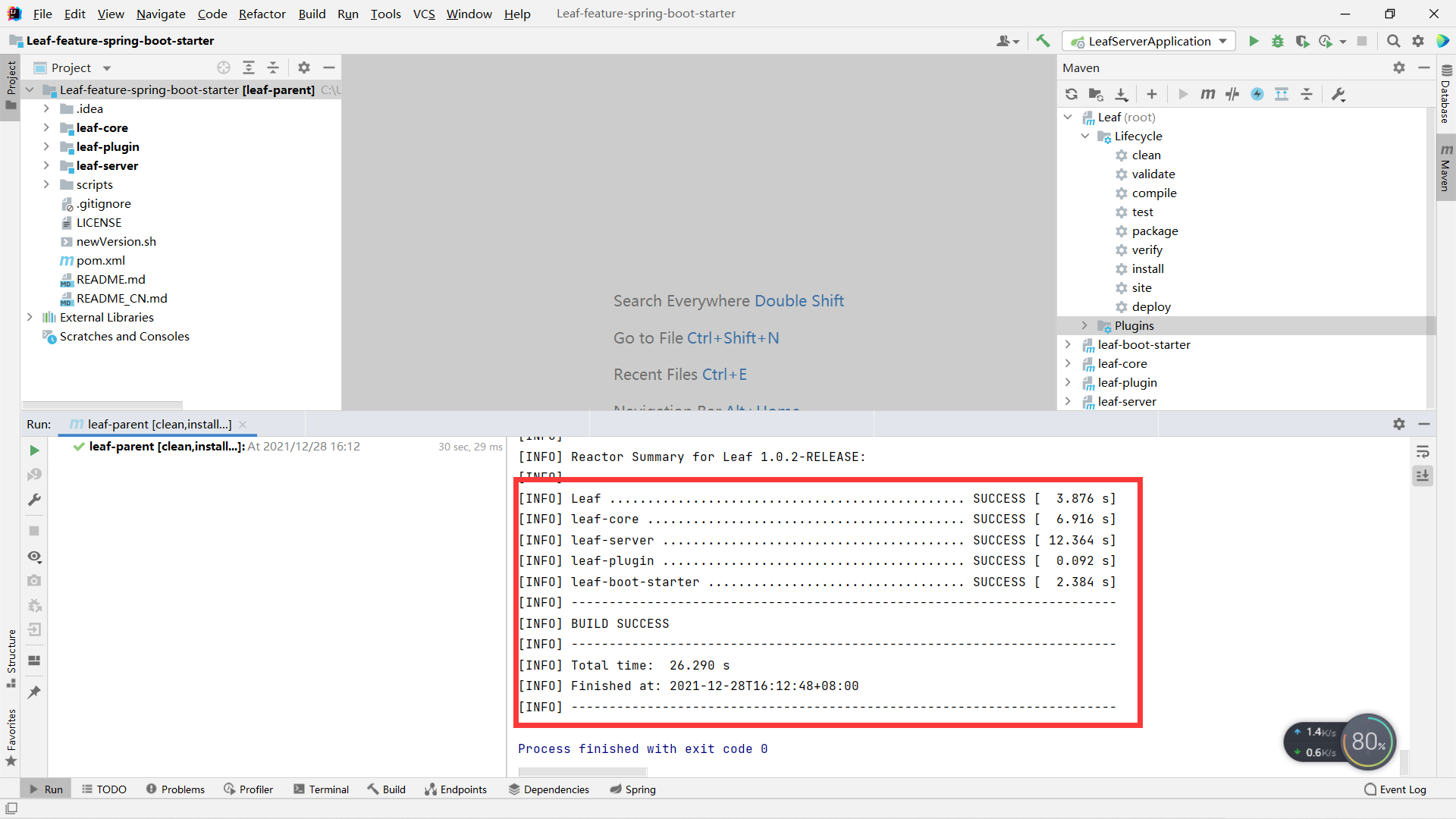The height and width of the screenshot is (819, 1456).
Task: Pin the Run tab
Action: click(34, 692)
